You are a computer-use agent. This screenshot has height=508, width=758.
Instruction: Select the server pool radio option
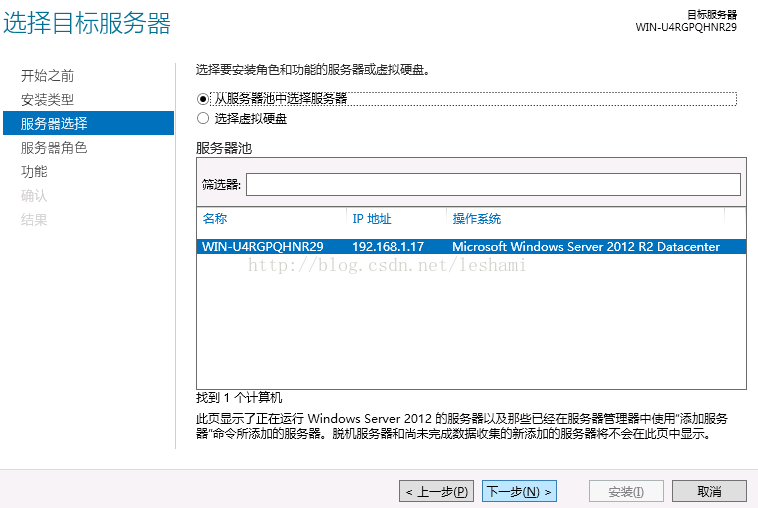203,99
